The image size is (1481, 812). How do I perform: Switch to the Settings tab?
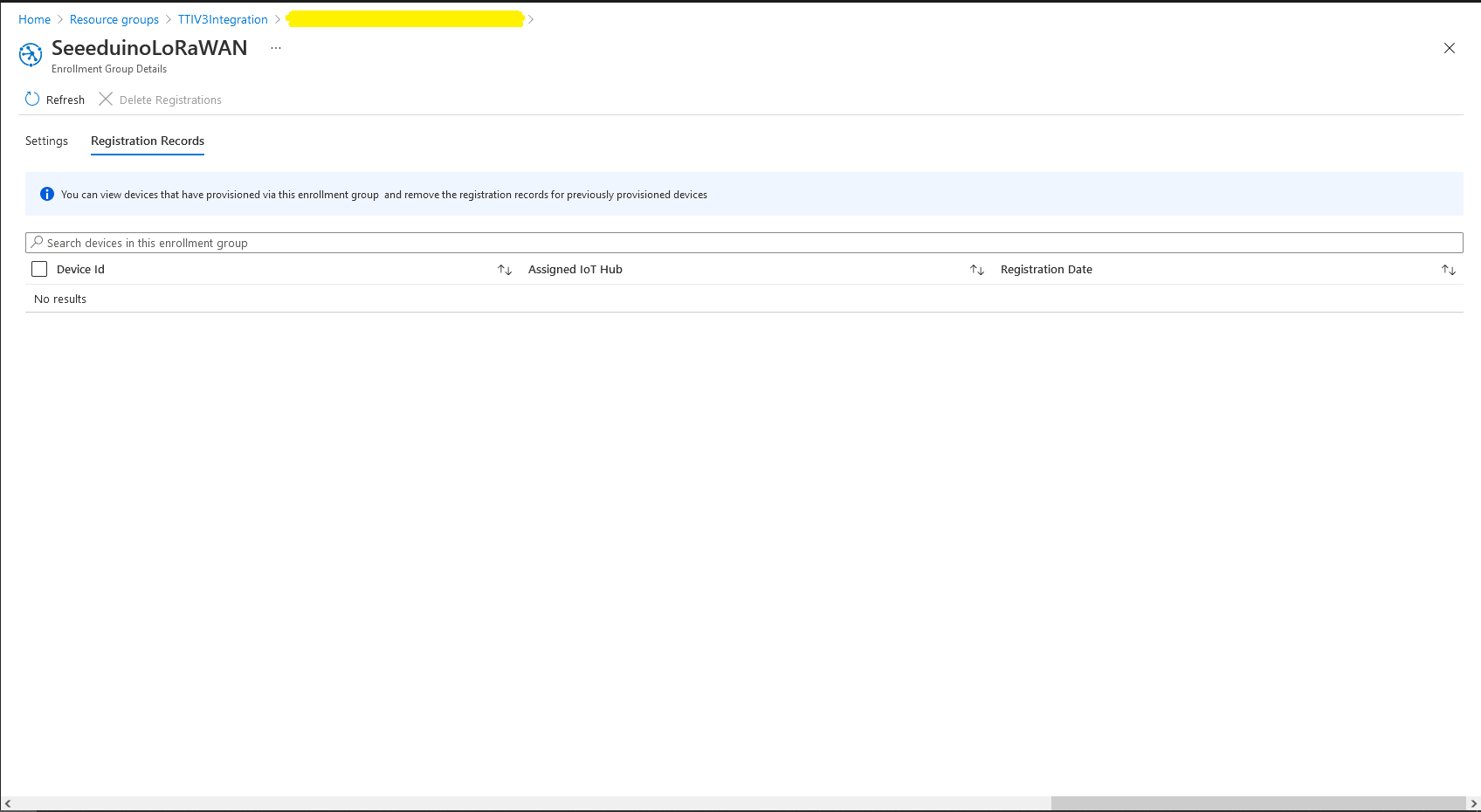[46, 141]
